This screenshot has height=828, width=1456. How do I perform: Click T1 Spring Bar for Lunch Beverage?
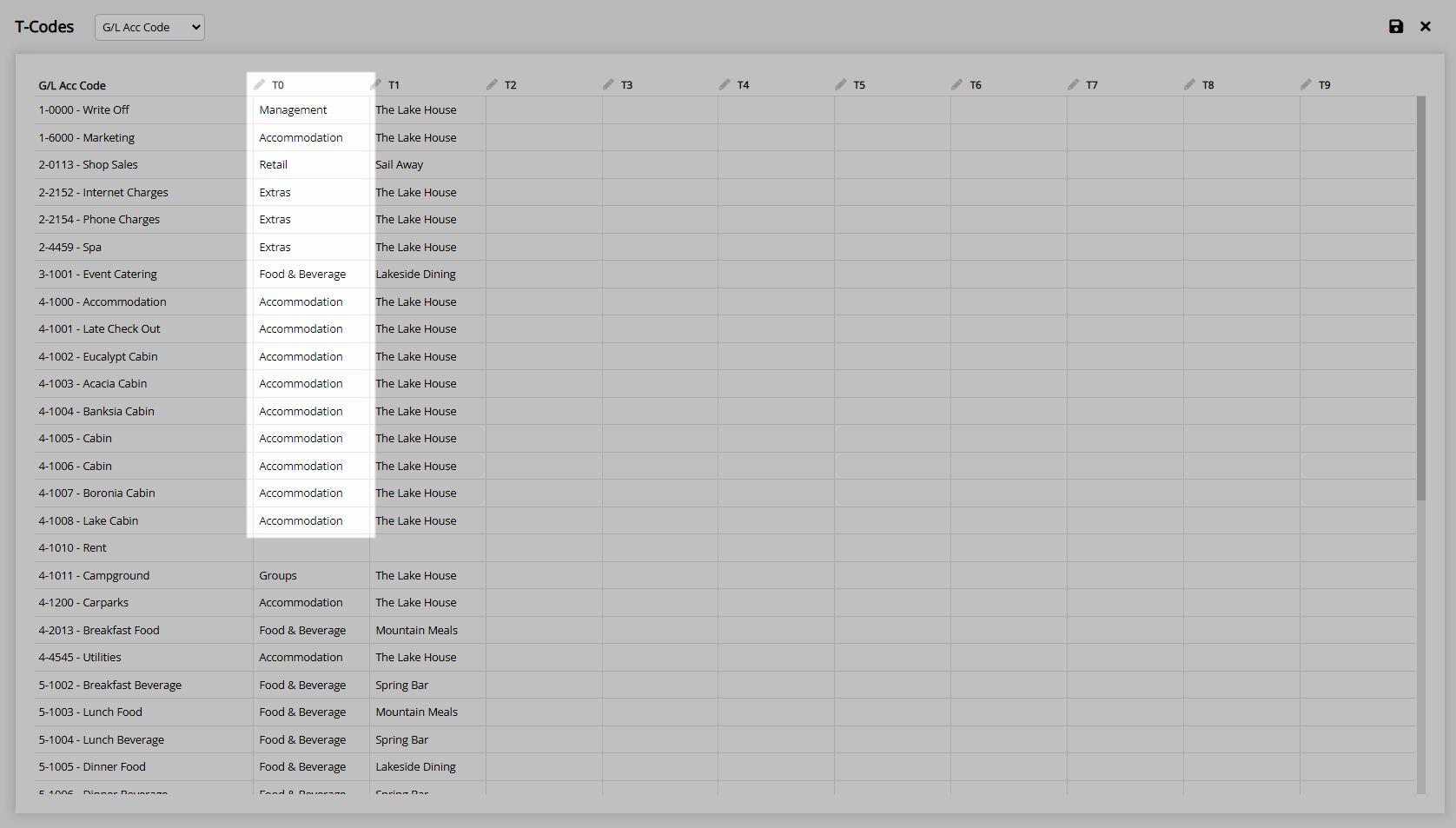click(x=427, y=739)
